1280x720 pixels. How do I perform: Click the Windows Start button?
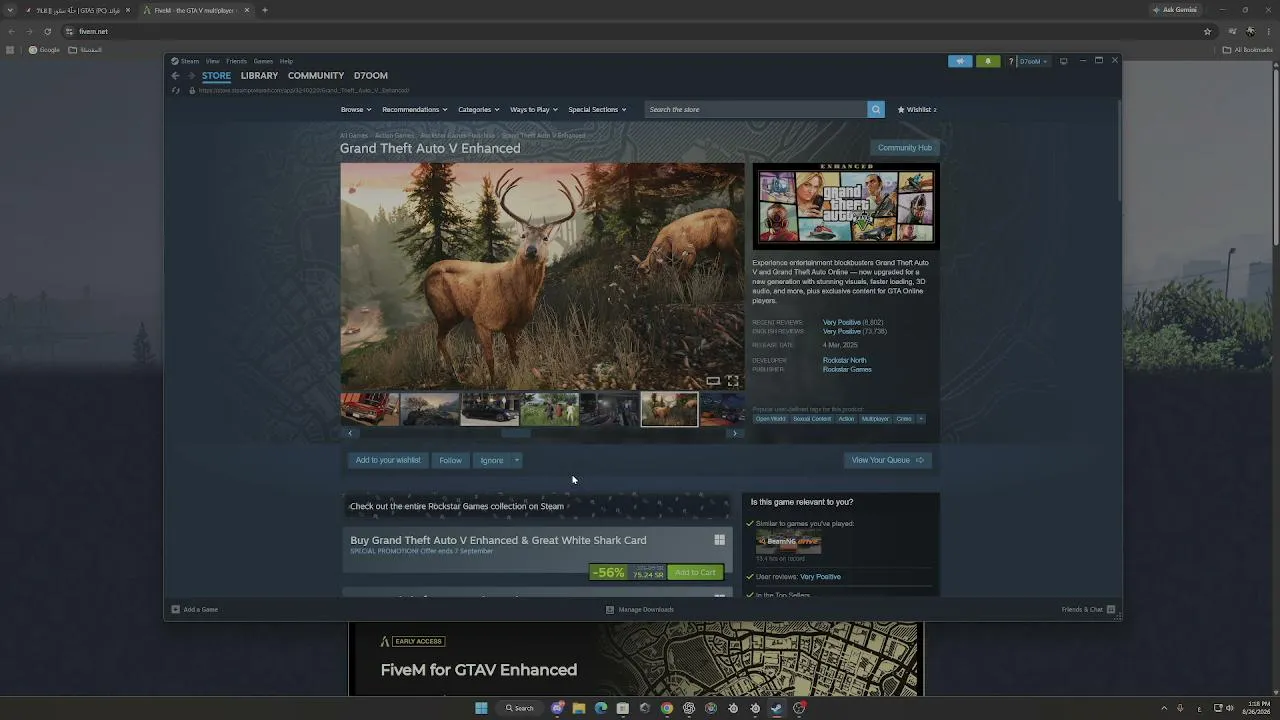point(481,708)
